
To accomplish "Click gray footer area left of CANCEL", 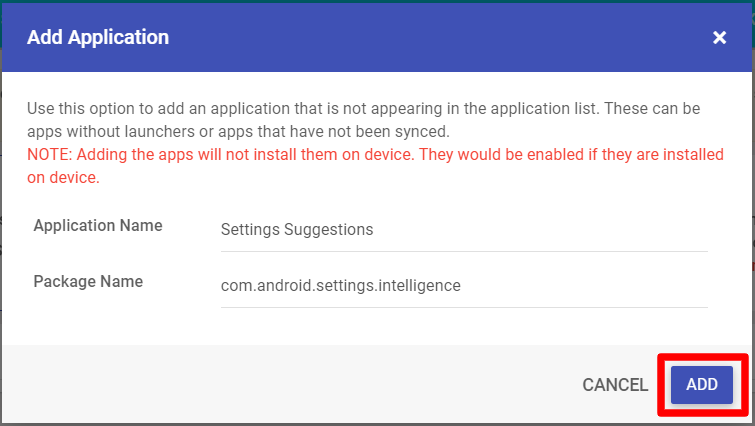I will coord(289,384).
